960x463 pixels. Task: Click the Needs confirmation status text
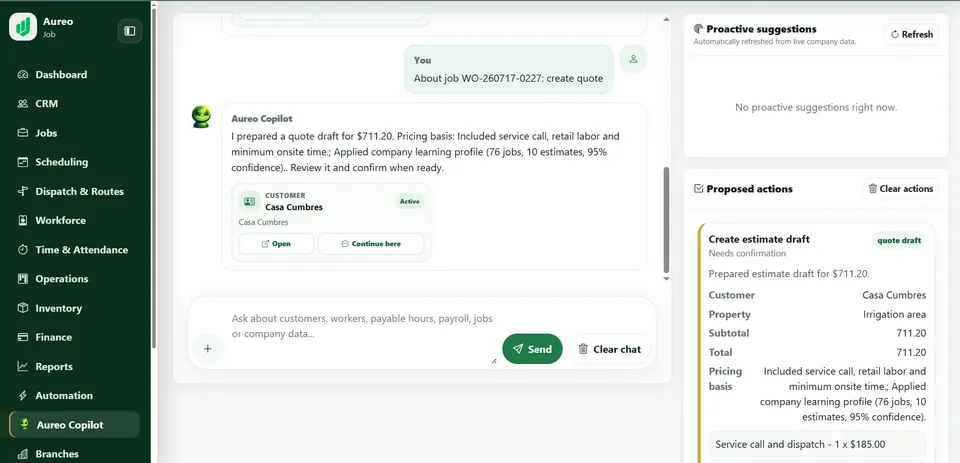[x=747, y=254]
